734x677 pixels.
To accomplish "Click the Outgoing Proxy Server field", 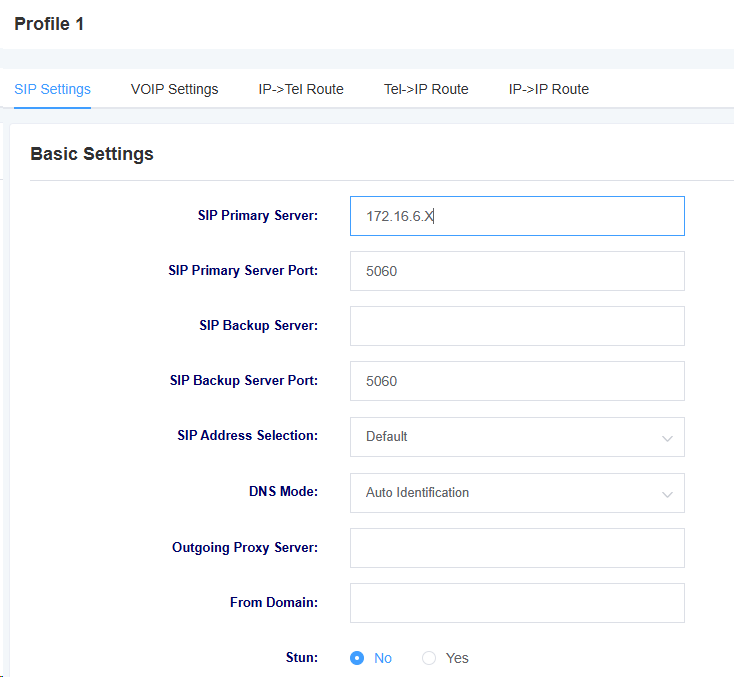I will 517,548.
